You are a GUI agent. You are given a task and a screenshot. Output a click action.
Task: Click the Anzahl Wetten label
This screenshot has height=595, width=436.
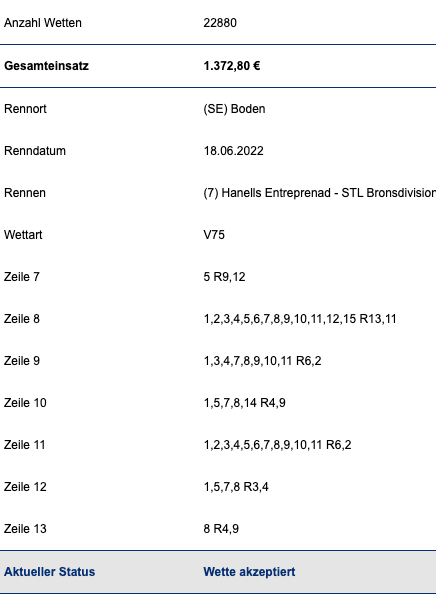(43, 23)
